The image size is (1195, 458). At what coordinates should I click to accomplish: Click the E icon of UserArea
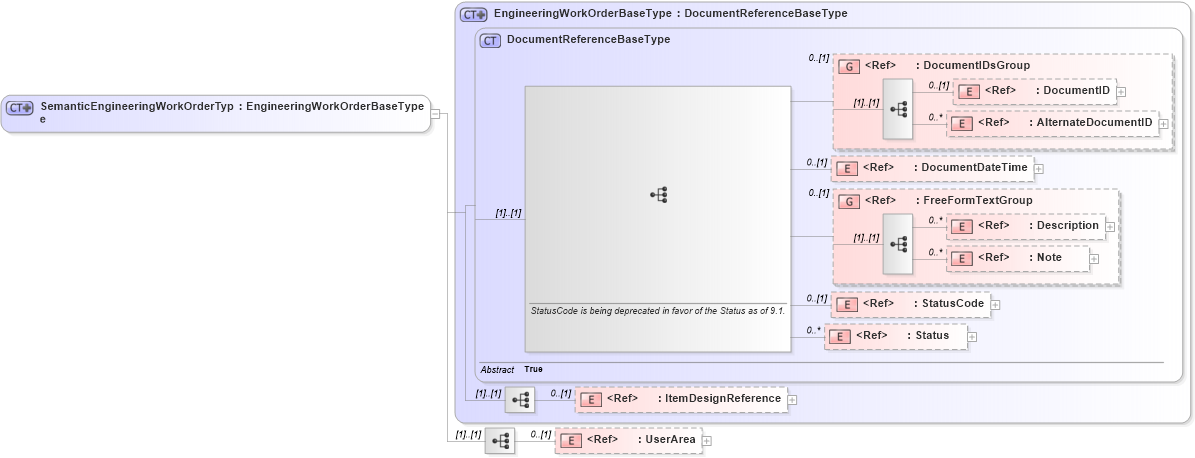(x=571, y=440)
